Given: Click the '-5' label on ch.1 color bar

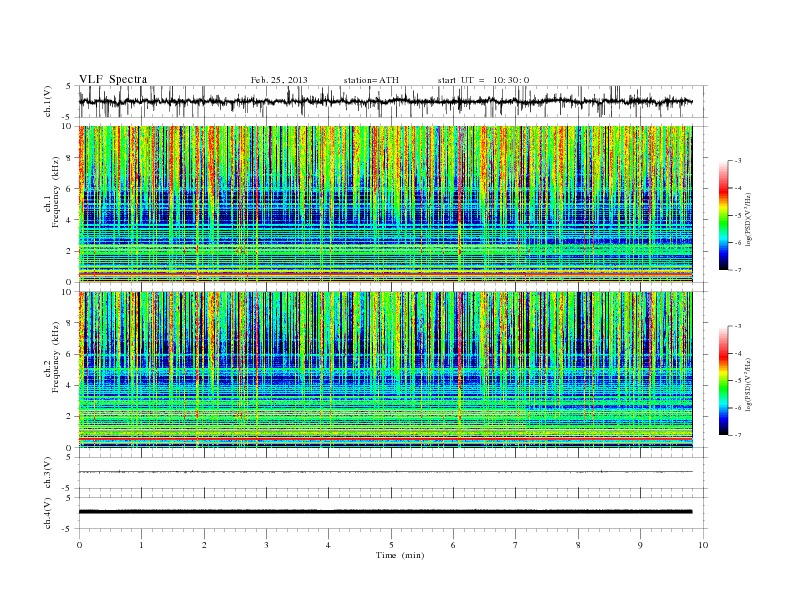Looking at the screenshot, I should coord(737,216).
